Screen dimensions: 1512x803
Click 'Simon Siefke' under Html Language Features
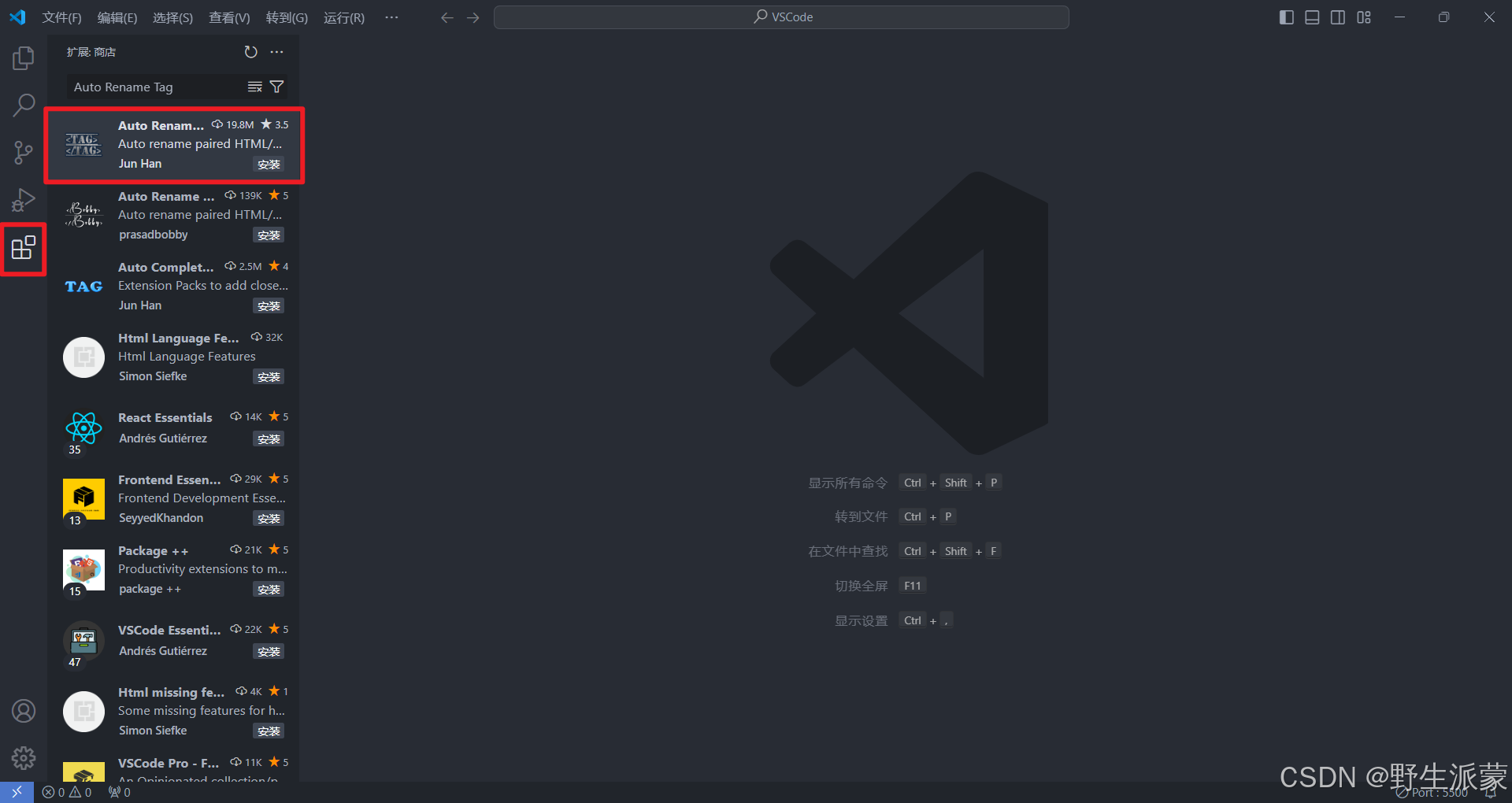click(x=153, y=376)
